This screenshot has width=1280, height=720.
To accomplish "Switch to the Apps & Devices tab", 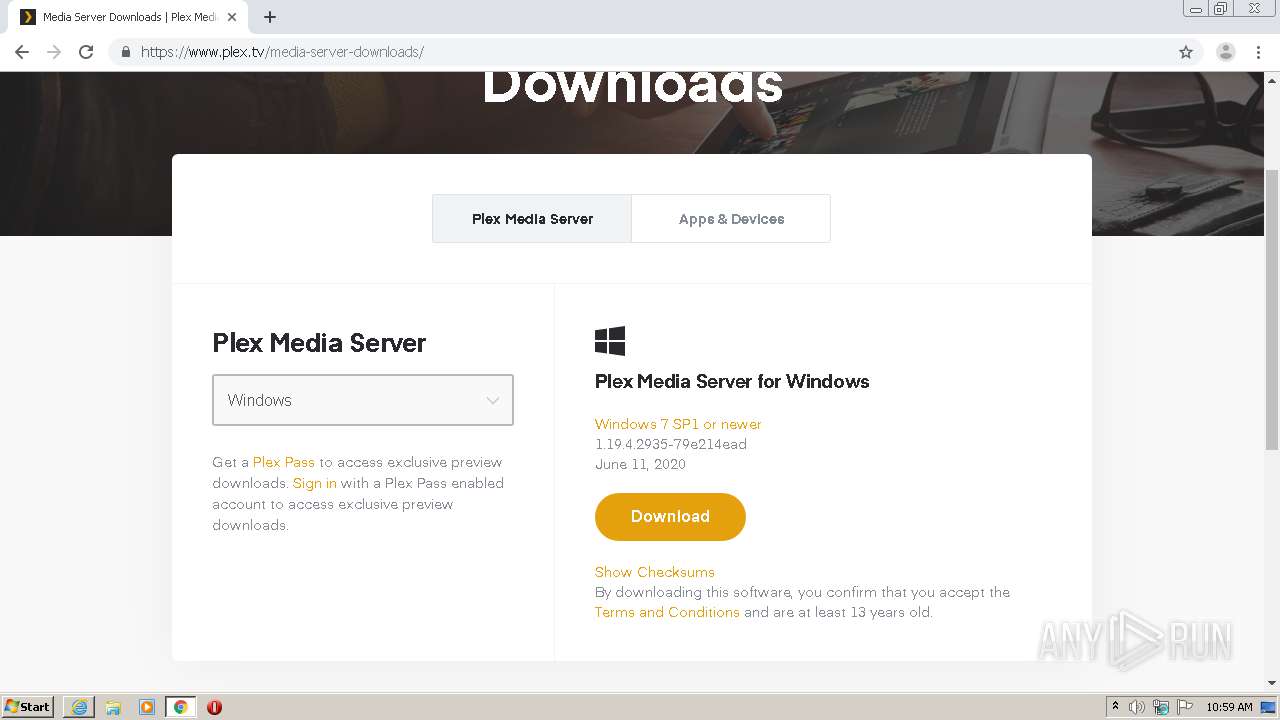I will [x=731, y=219].
